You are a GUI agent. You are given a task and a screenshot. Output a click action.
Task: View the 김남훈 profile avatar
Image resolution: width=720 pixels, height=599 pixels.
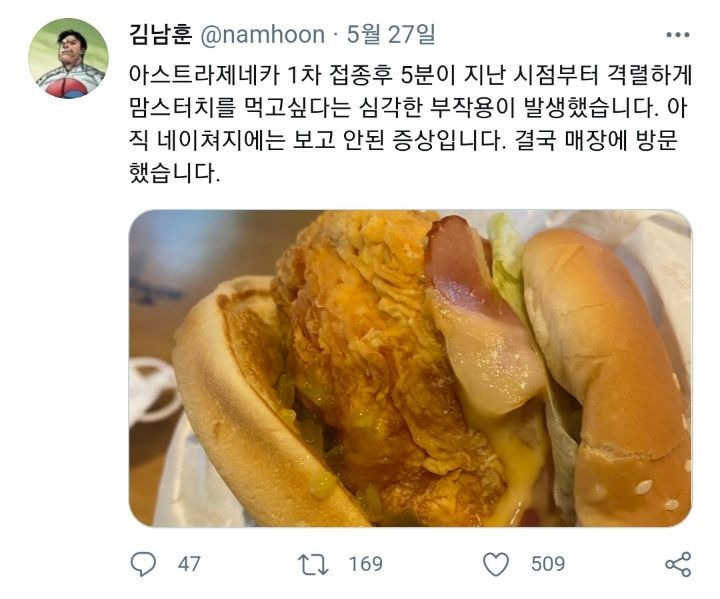click(68, 58)
